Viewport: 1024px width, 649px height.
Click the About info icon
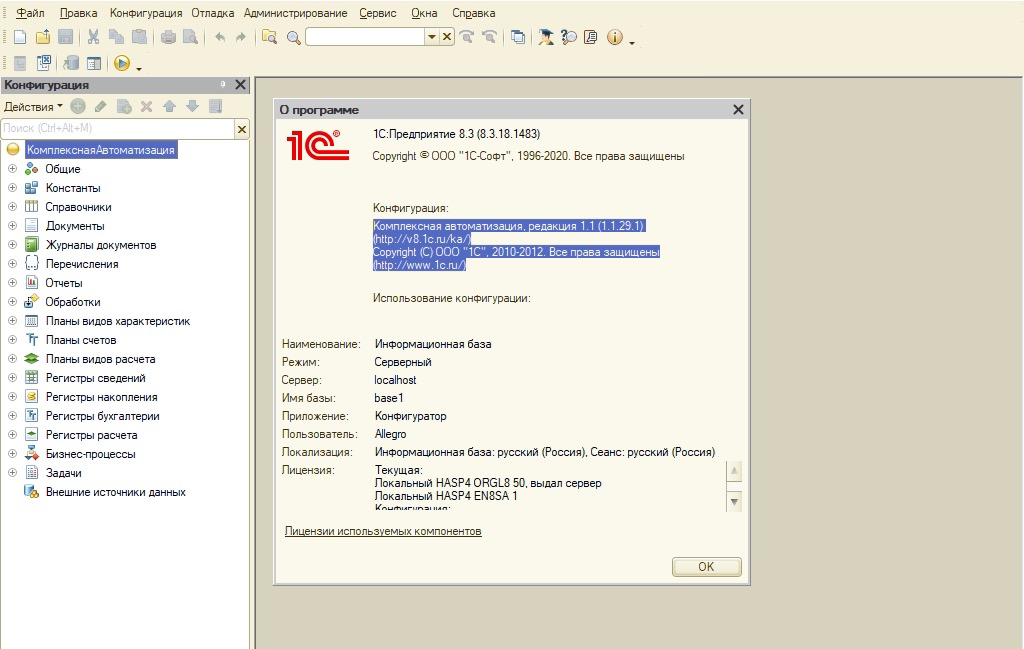(x=615, y=37)
